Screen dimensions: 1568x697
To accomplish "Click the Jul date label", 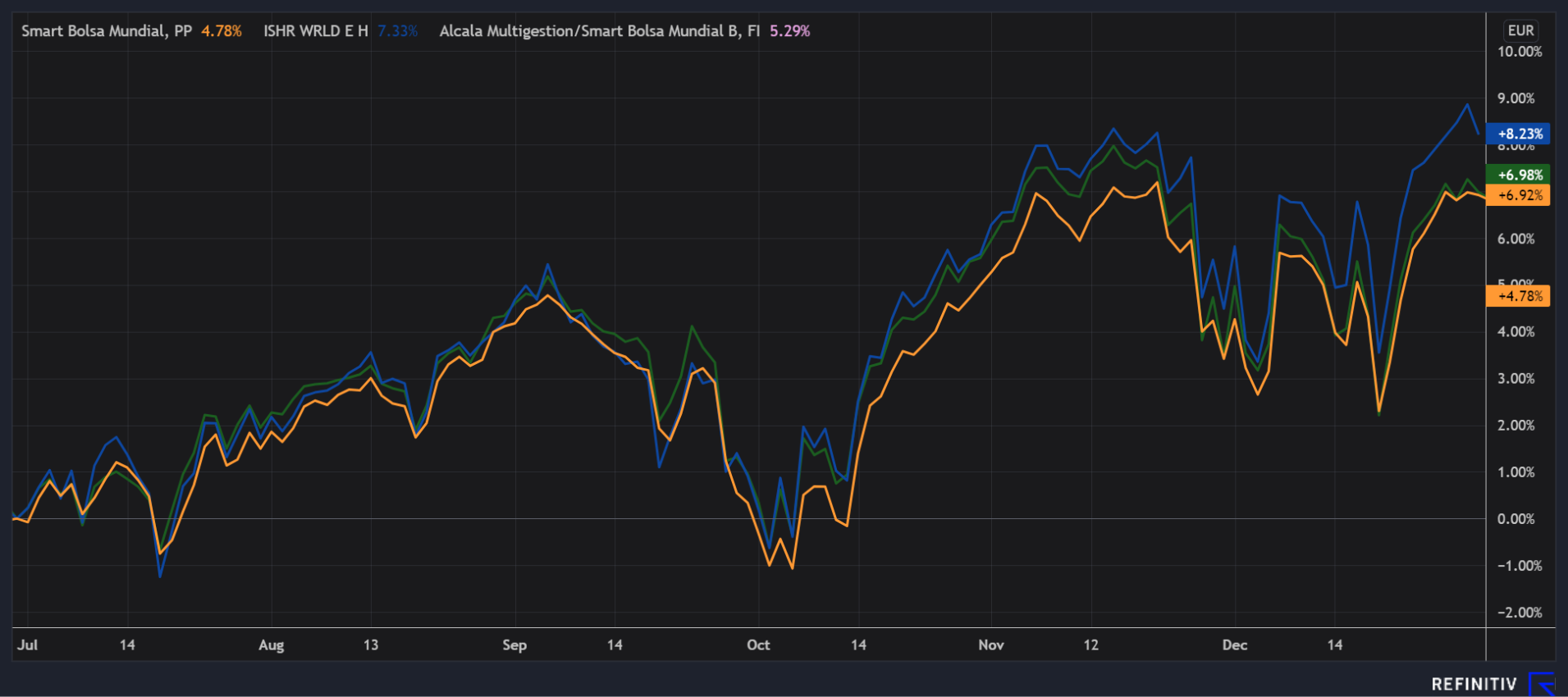I will click(x=27, y=645).
